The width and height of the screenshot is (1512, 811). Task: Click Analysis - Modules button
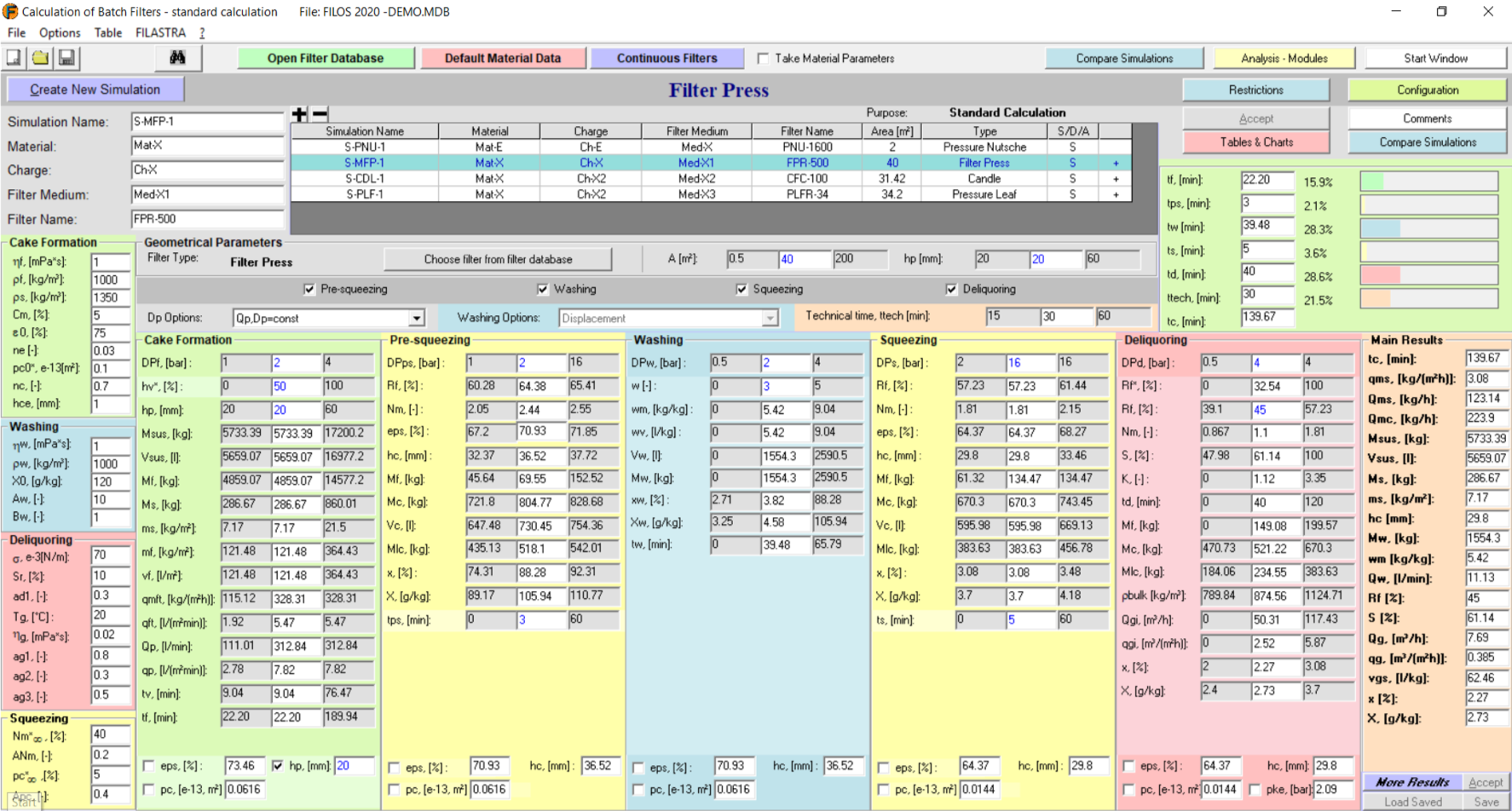click(x=1284, y=58)
